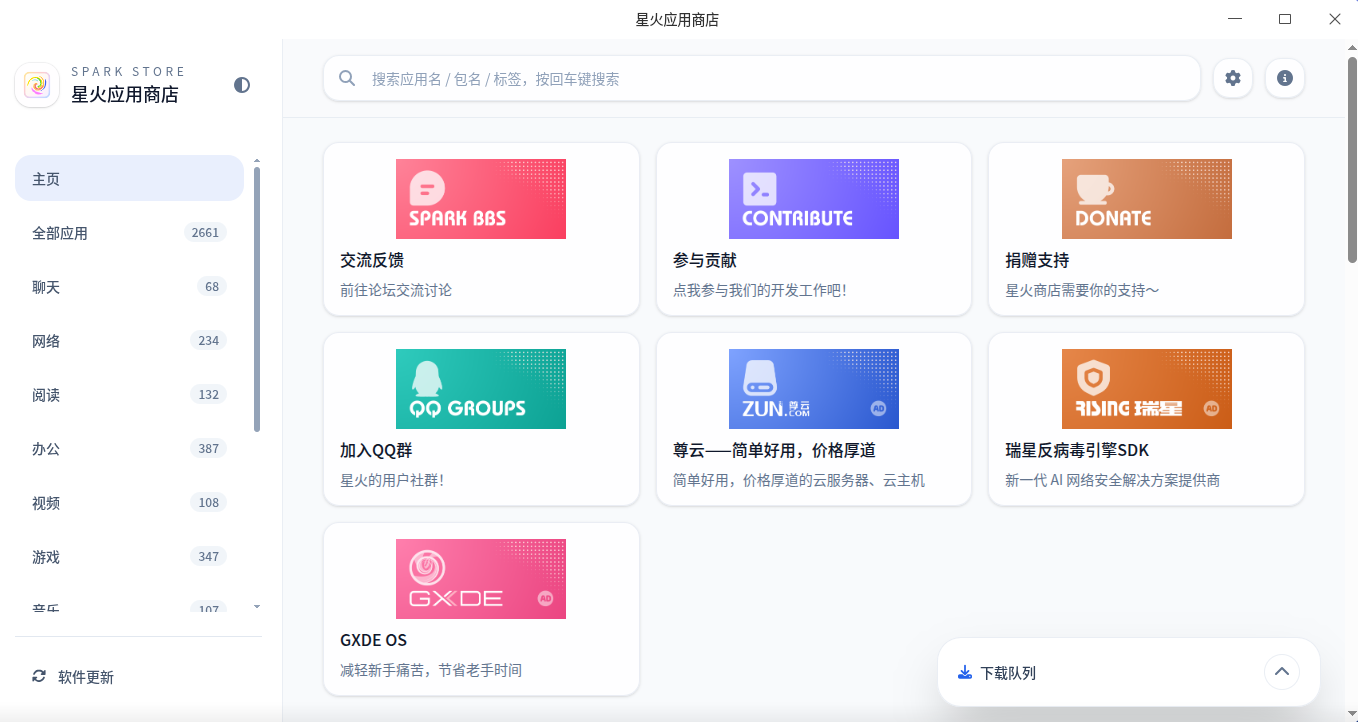The width and height of the screenshot is (1358, 722).
Task: Click the 108 count badge
Action: (209, 503)
